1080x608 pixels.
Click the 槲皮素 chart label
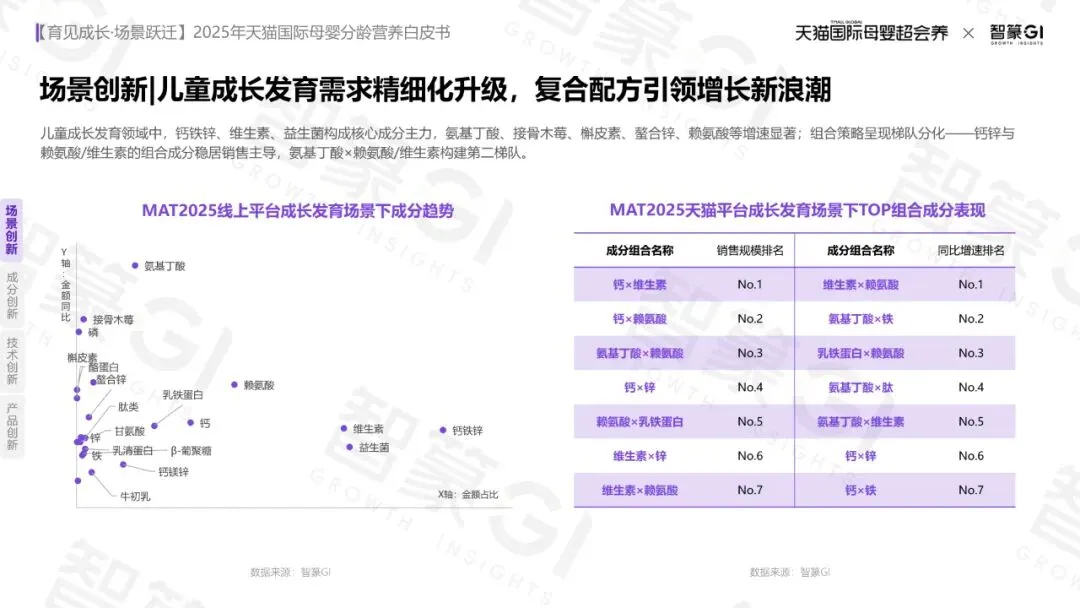(81, 357)
